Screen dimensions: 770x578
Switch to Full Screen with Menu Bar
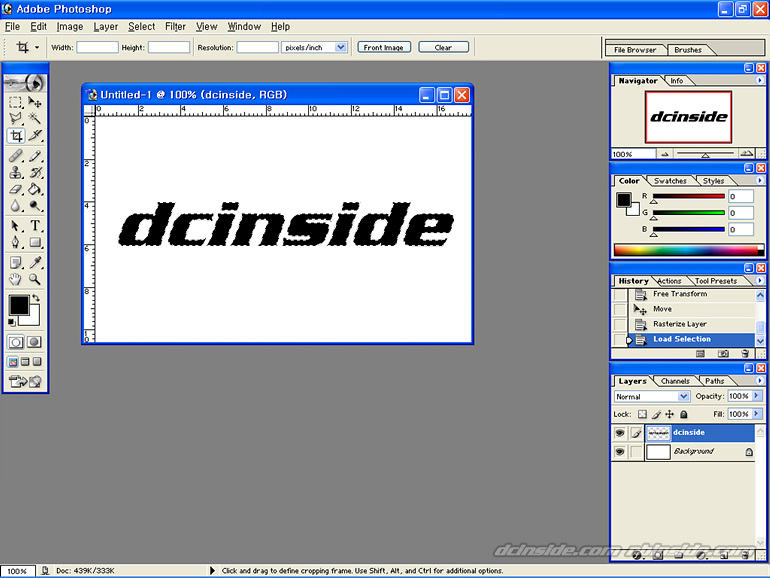click(25, 362)
